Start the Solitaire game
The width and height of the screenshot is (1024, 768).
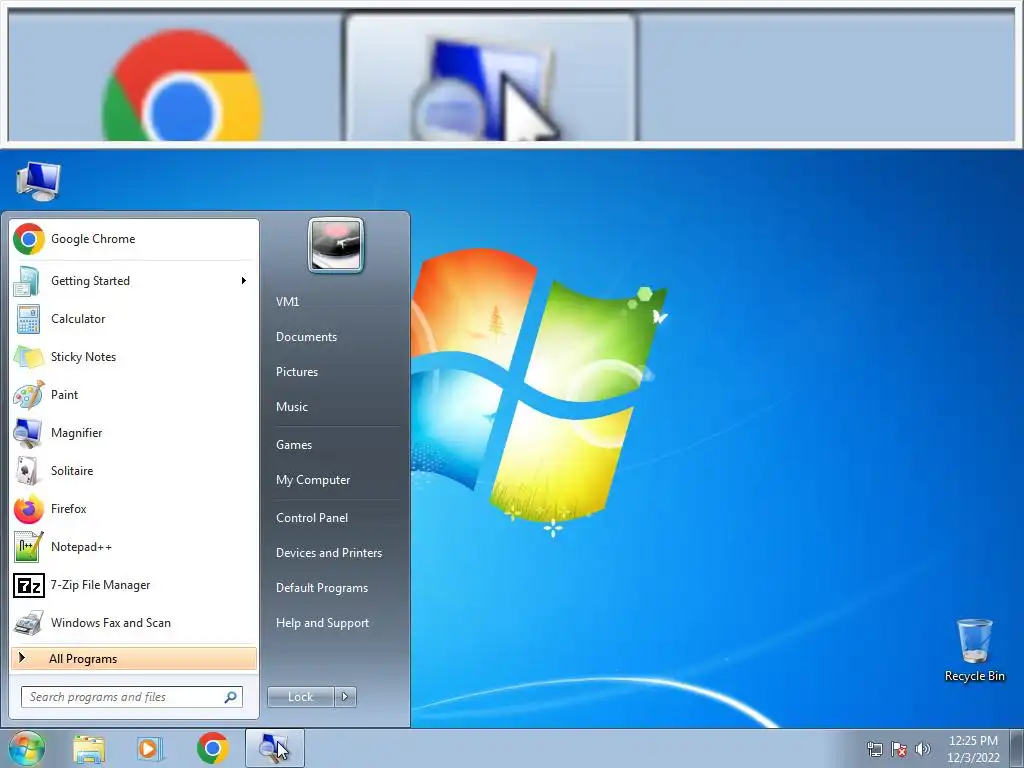[x=134, y=471]
